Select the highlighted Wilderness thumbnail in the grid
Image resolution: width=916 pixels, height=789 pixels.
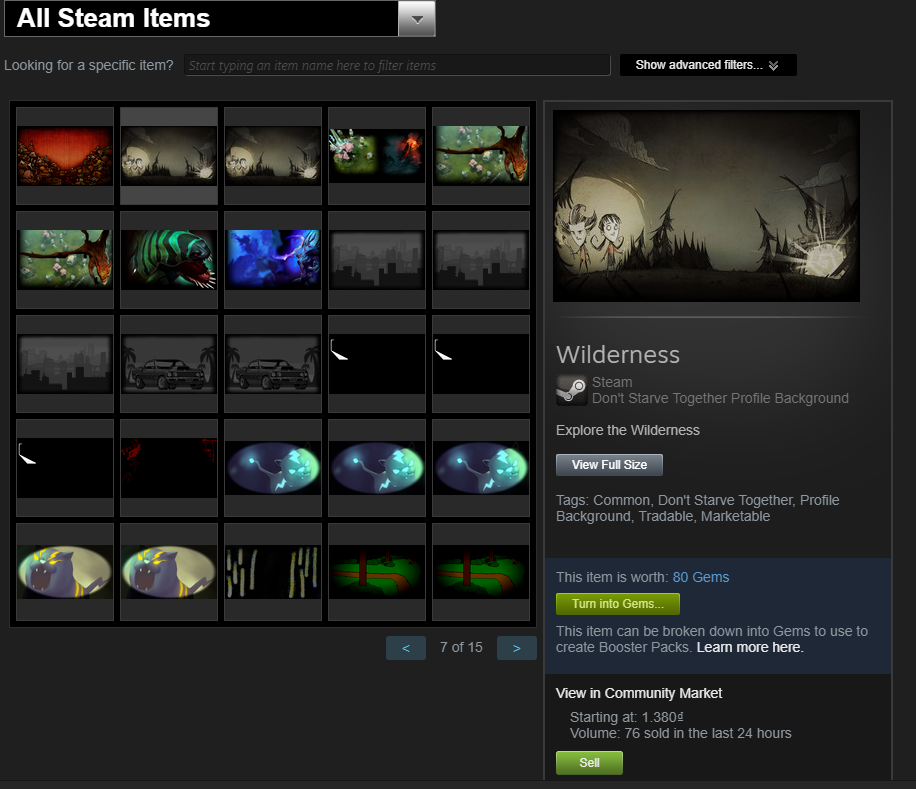[x=169, y=156]
